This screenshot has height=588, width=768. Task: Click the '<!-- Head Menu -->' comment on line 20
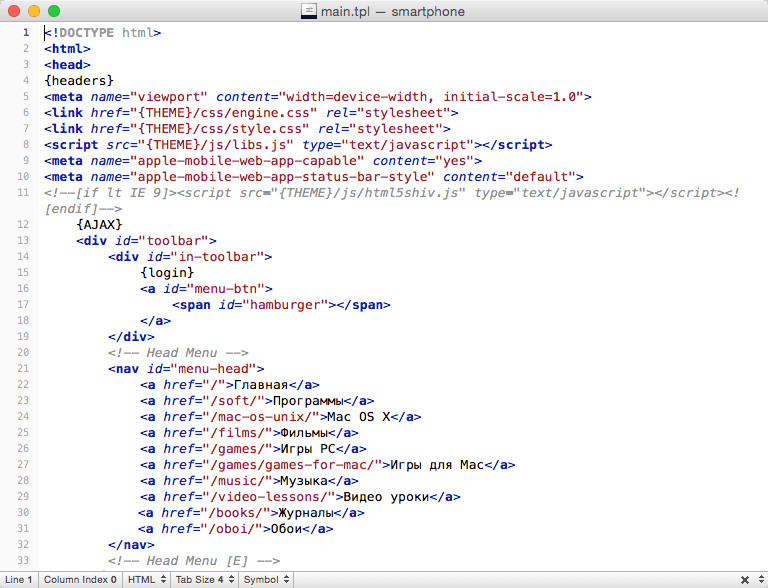(178, 353)
